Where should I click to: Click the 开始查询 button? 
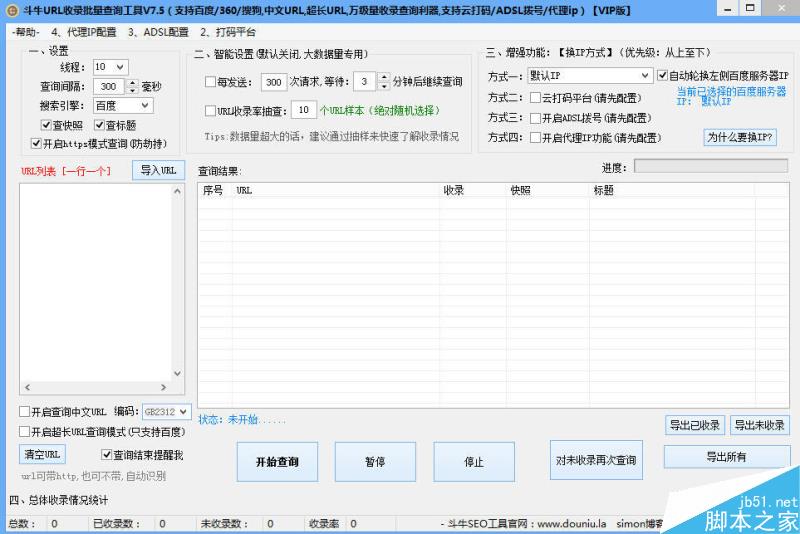(277, 462)
